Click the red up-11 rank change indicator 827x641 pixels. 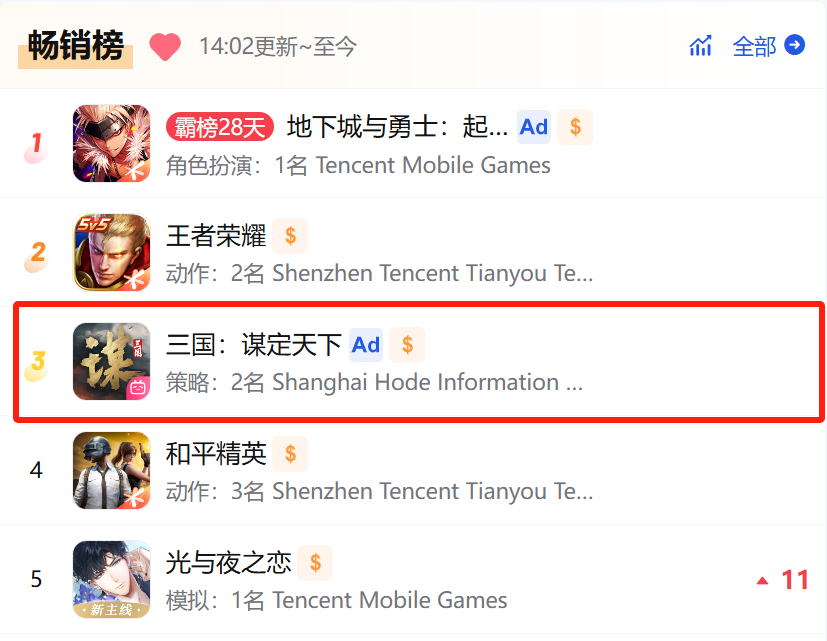point(782,580)
